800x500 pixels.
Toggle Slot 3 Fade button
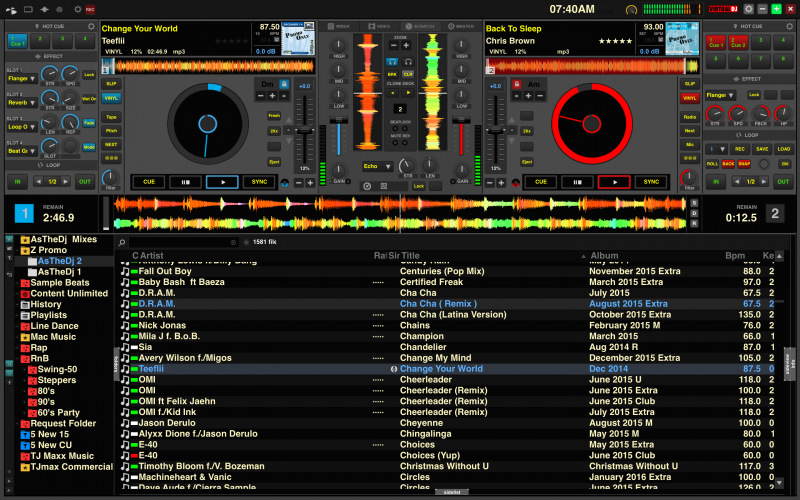(89, 123)
